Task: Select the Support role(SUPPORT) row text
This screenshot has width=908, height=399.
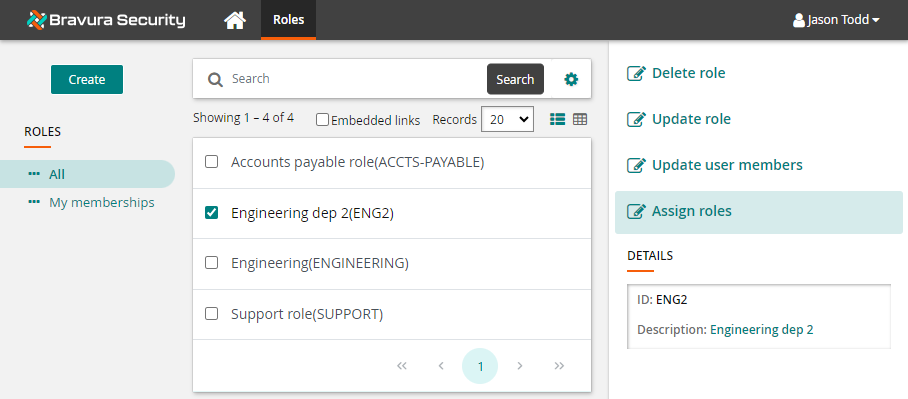Action: pos(307,314)
